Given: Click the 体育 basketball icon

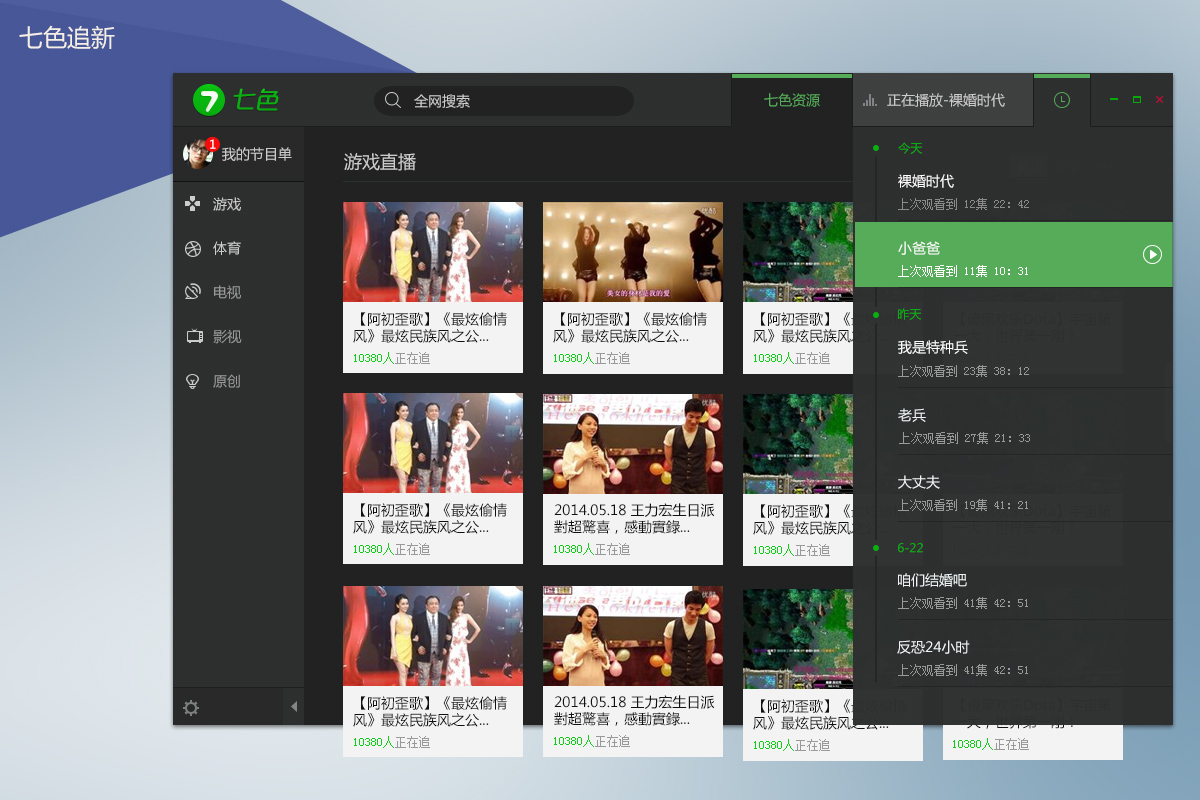Looking at the screenshot, I should (x=193, y=248).
